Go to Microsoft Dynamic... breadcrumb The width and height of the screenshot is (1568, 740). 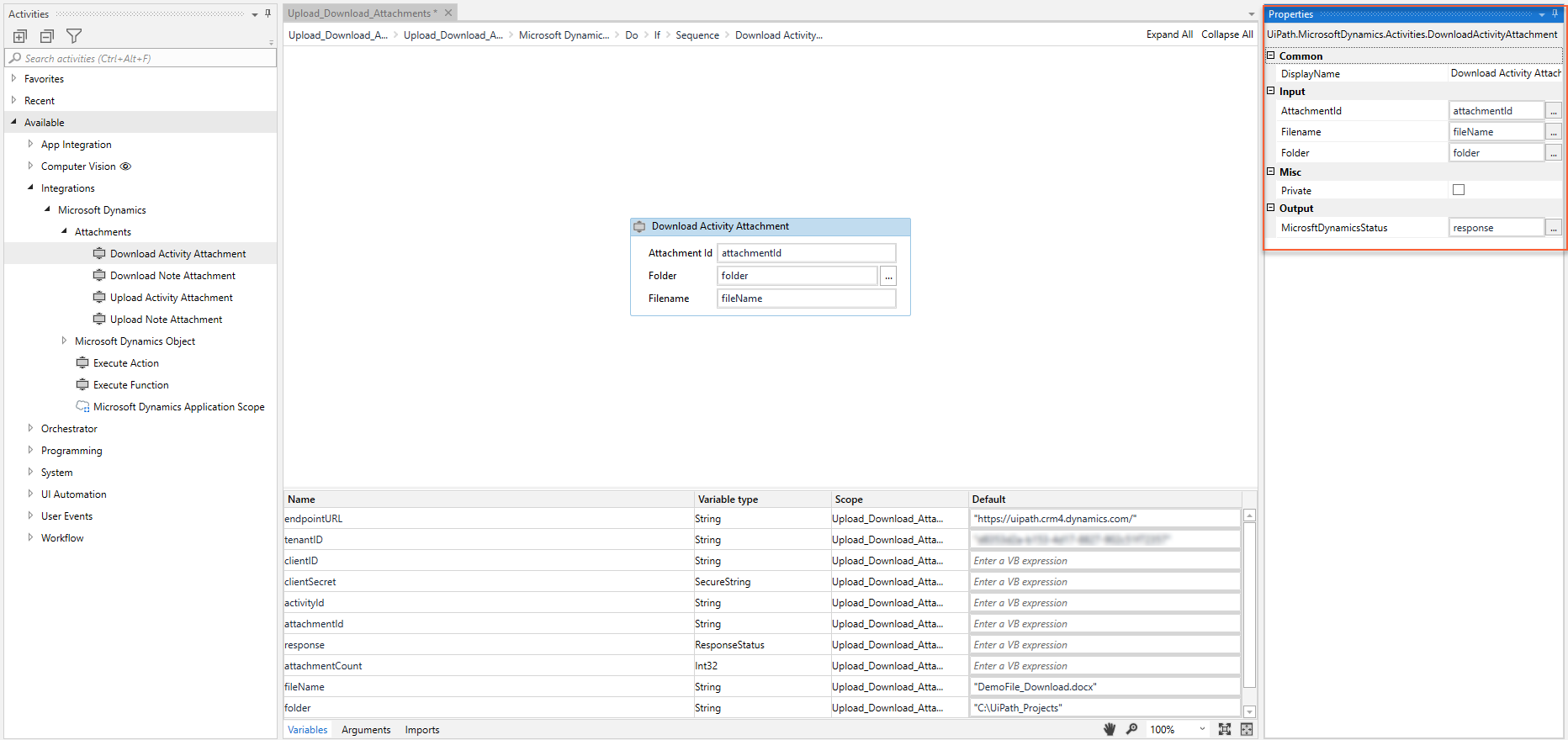(x=564, y=35)
